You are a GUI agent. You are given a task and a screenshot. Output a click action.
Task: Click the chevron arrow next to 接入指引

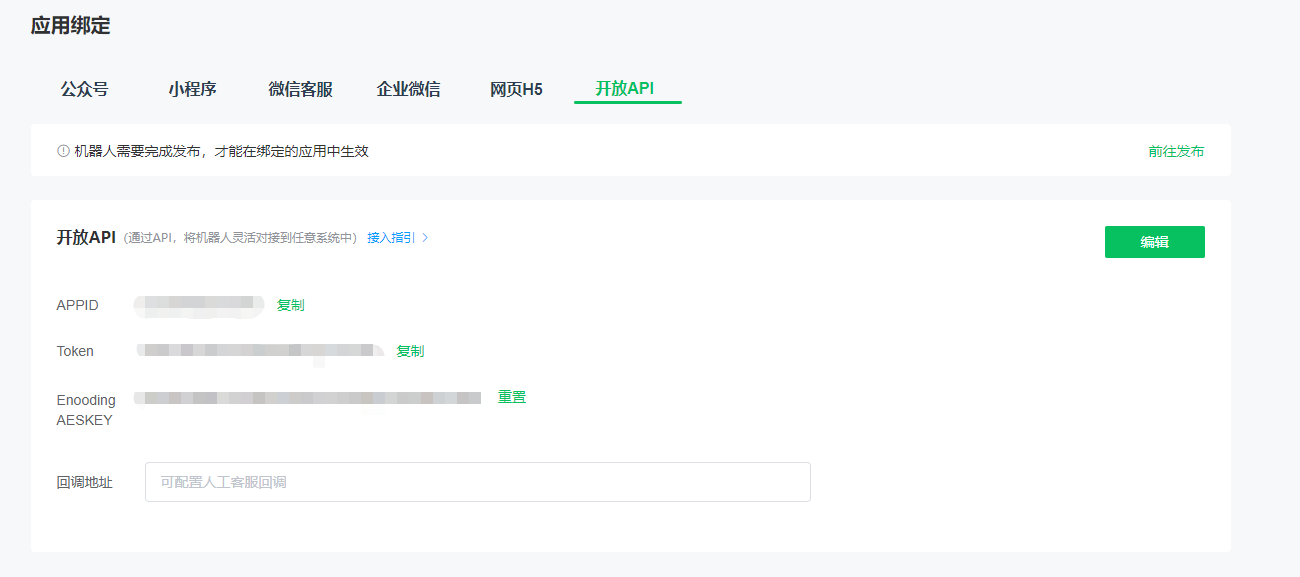[425, 238]
